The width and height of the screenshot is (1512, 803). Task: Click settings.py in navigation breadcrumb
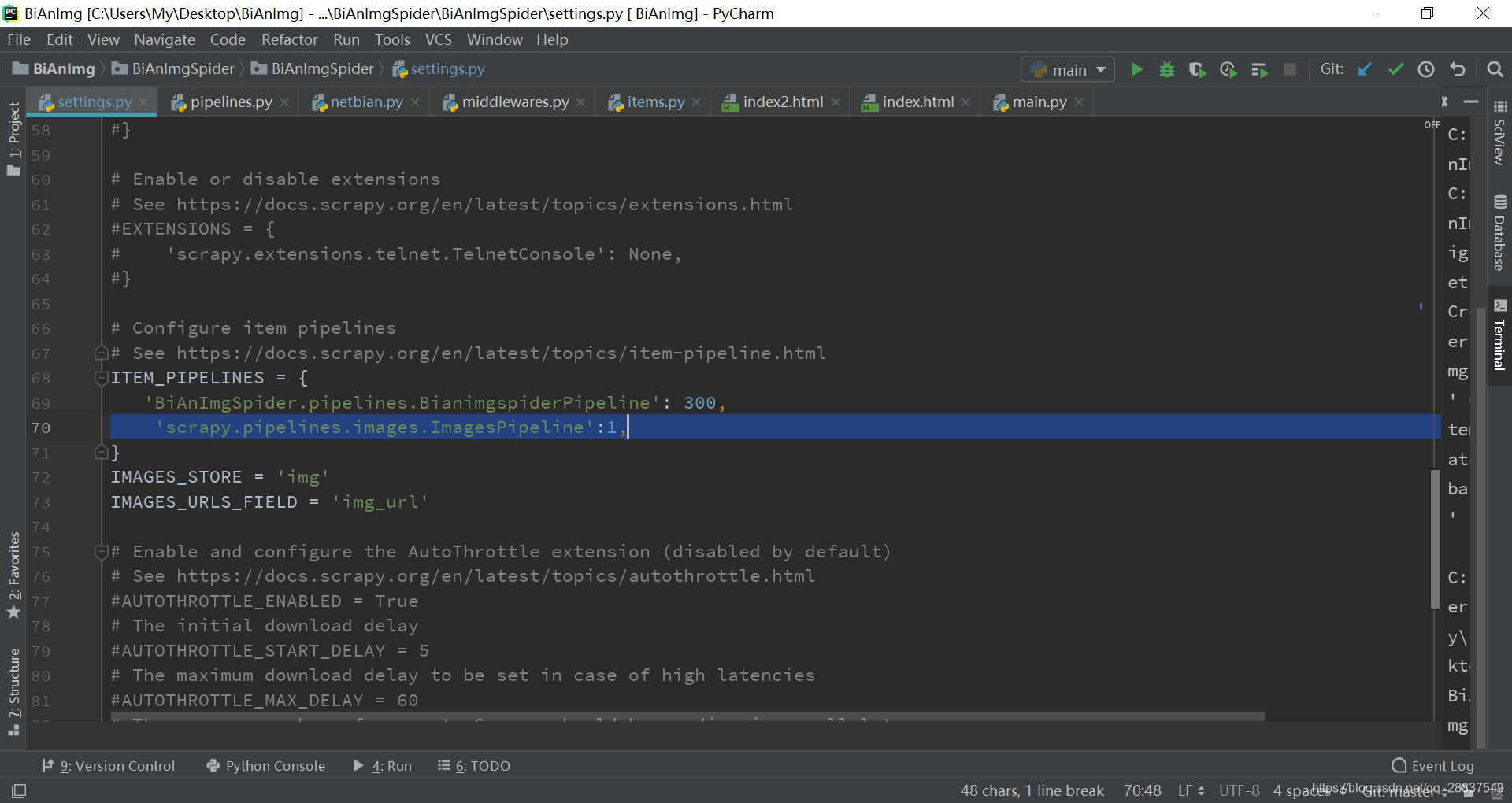click(439, 69)
